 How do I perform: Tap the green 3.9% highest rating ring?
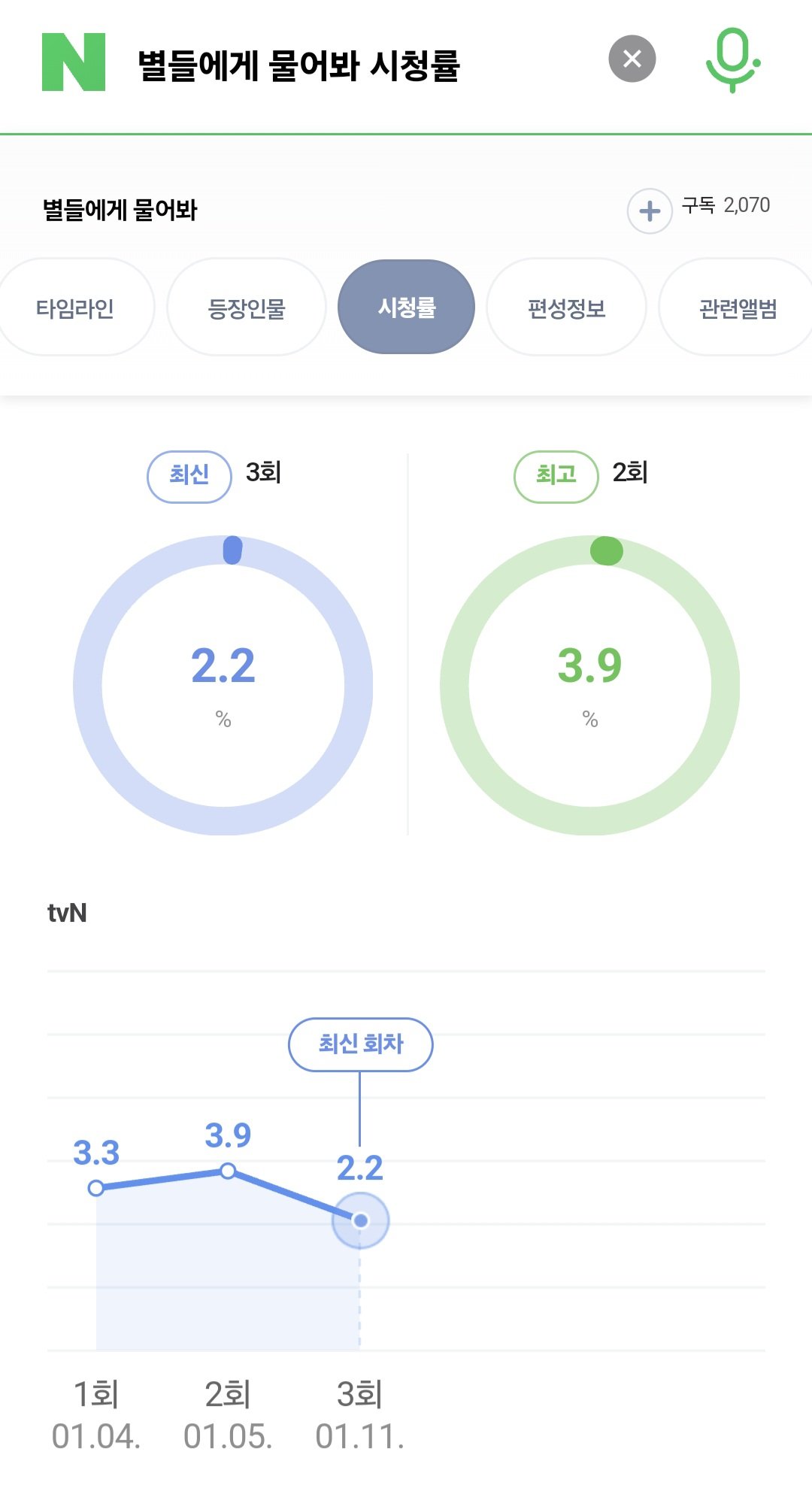[x=590, y=685]
